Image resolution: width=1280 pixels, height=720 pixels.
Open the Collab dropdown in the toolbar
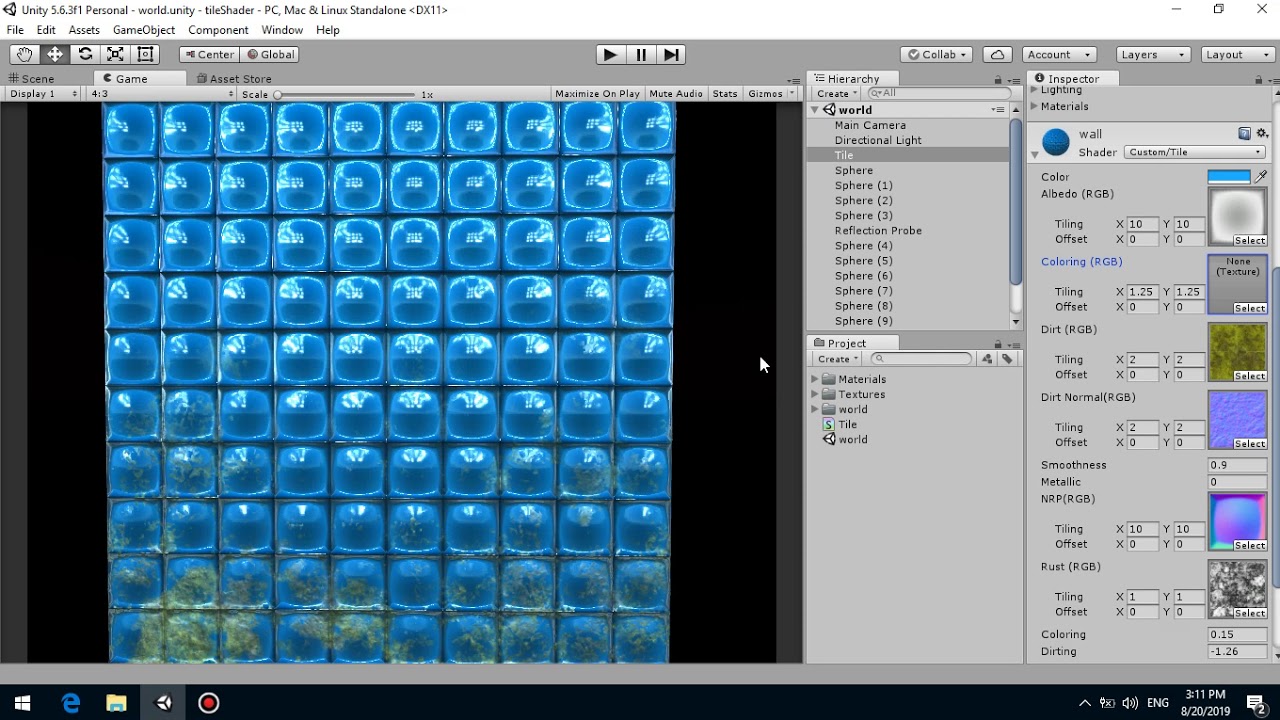pos(935,54)
